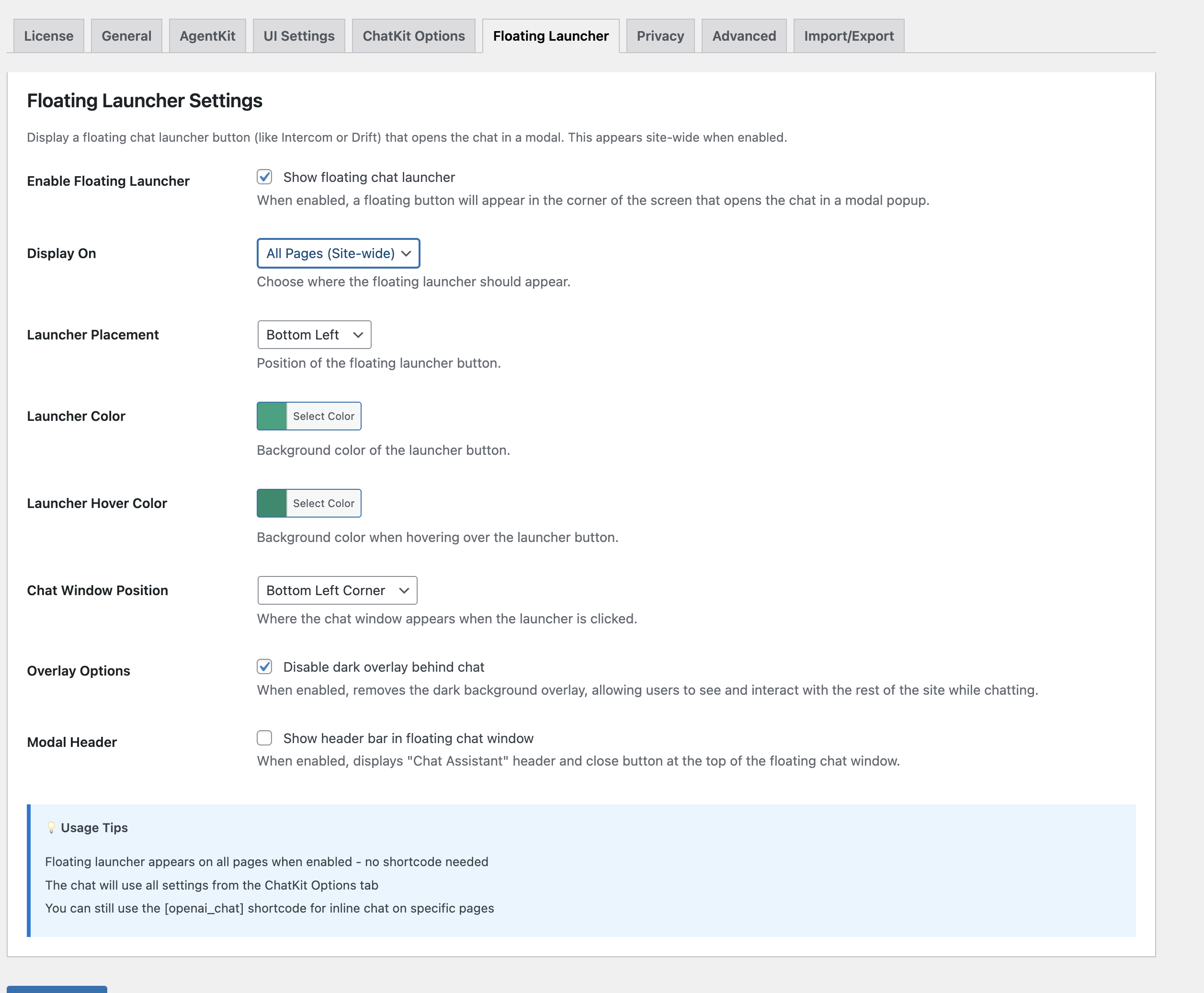Switch to the ChatKit Options tab
The height and width of the screenshot is (993, 1204).
point(413,35)
